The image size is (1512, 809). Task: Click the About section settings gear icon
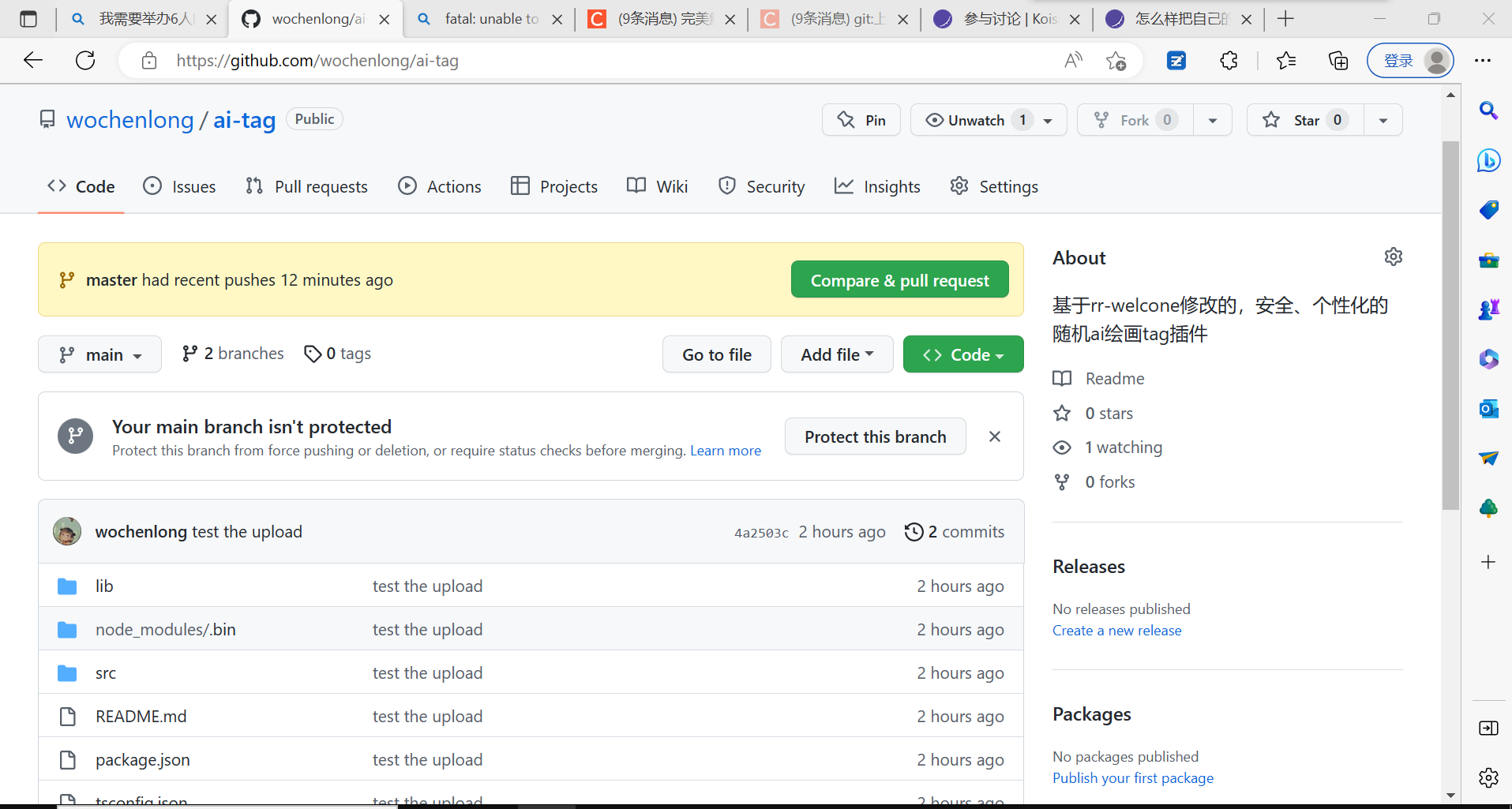pyautogui.click(x=1393, y=257)
